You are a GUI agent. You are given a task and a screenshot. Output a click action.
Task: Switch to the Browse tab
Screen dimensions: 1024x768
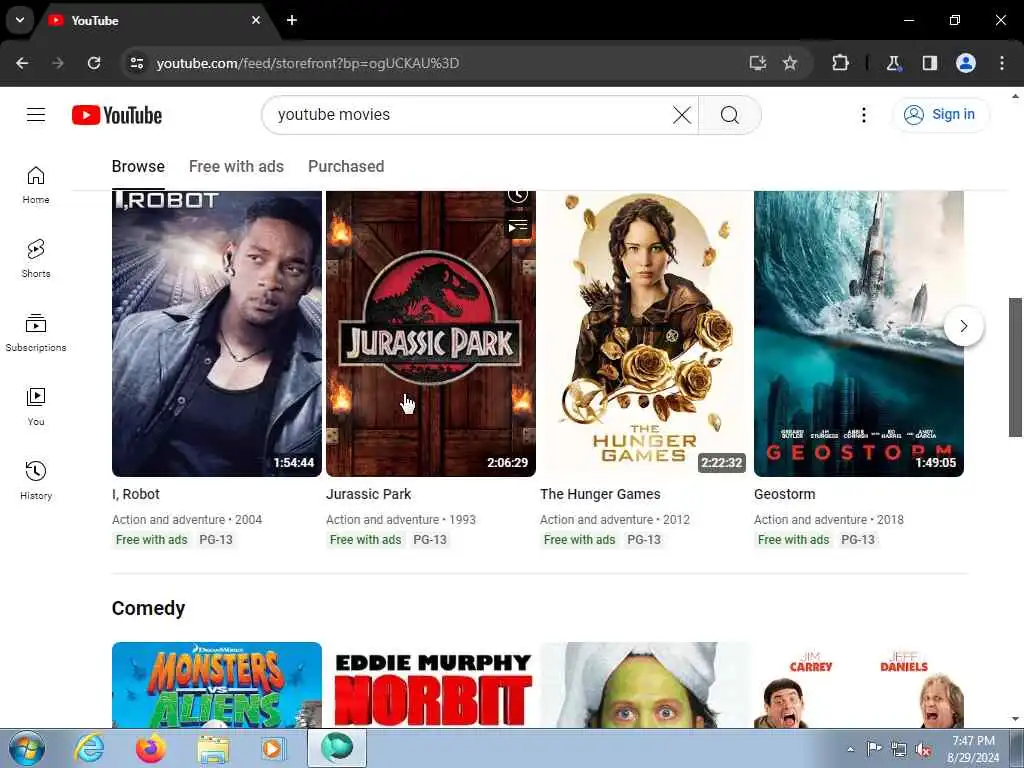(x=138, y=167)
